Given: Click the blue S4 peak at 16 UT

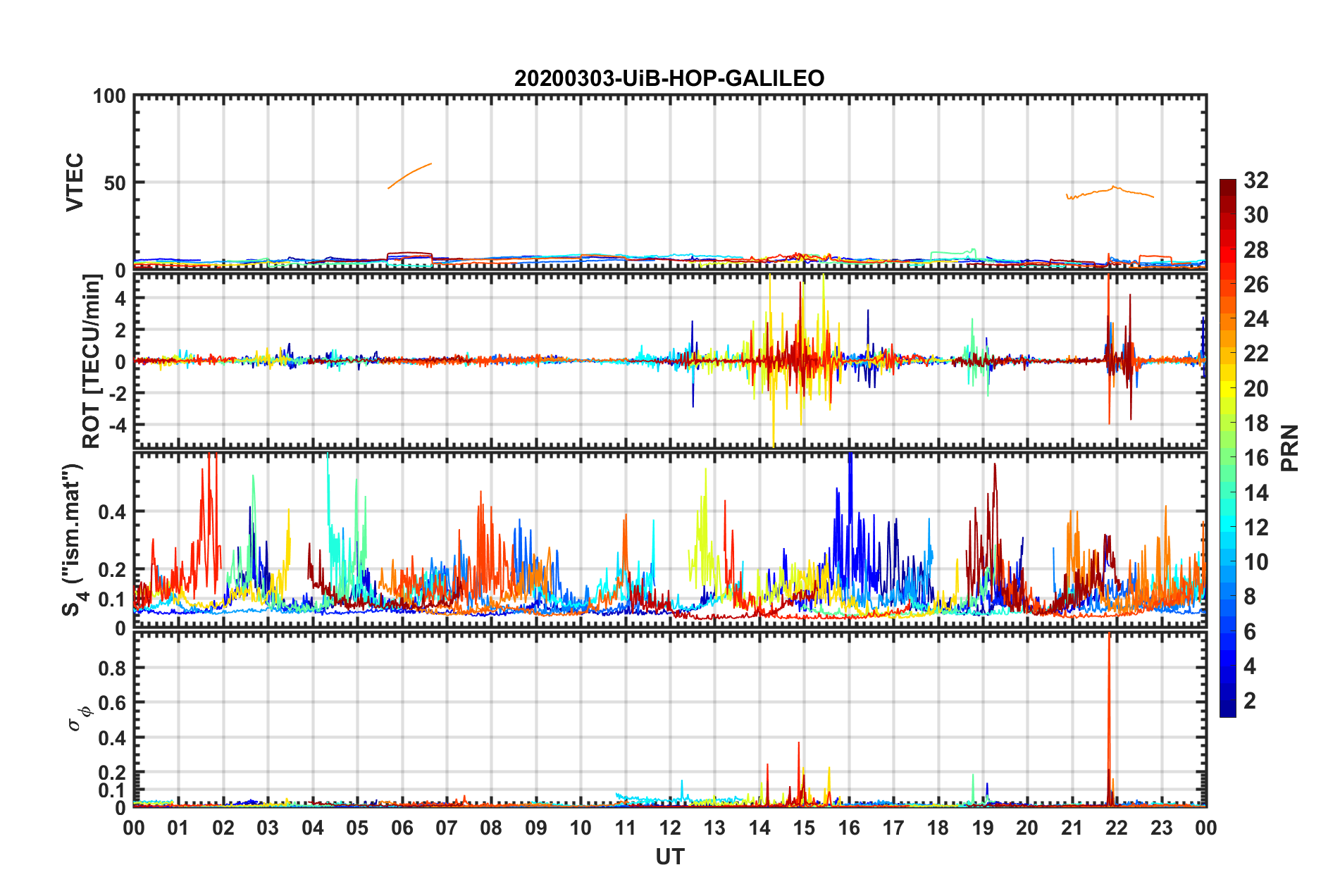Looking at the screenshot, I should click(x=850, y=493).
